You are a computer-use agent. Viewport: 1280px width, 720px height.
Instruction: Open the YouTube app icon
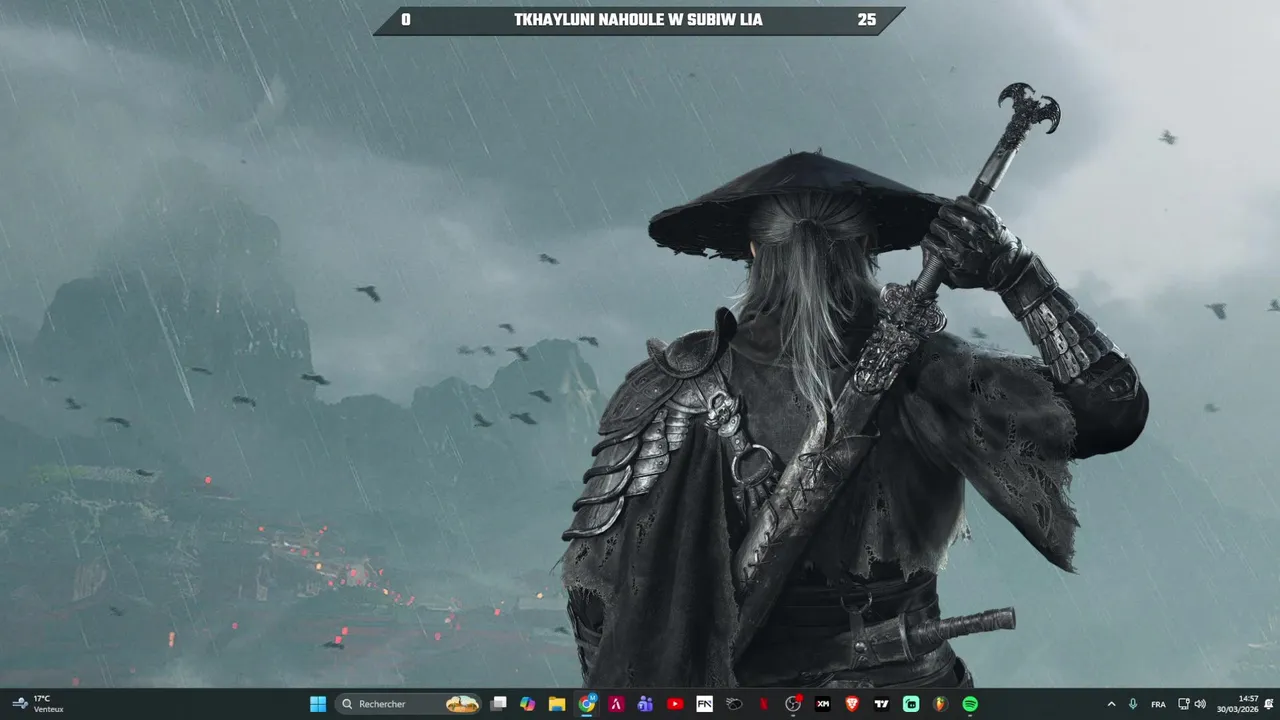point(675,704)
